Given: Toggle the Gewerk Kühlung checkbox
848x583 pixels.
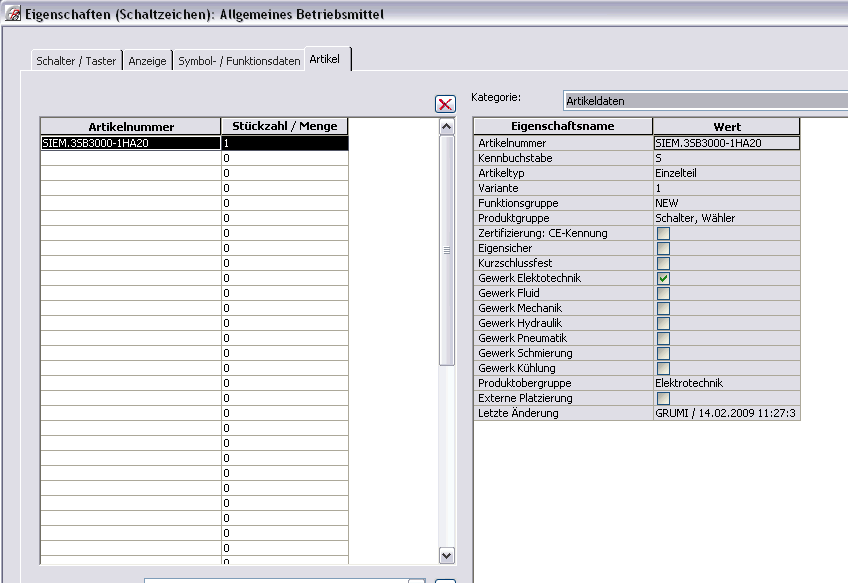Looking at the screenshot, I should coord(663,368).
